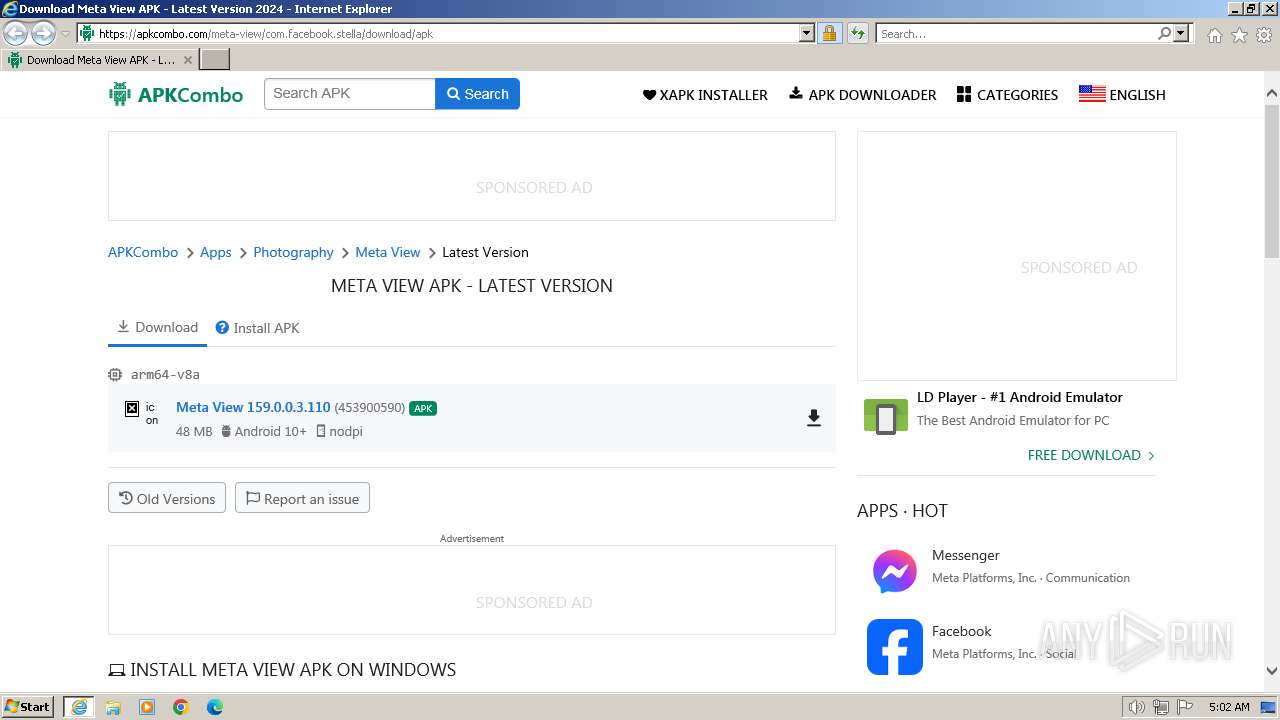This screenshot has height=720, width=1280.
Task: Open the search provider dropdown arrow
Action: click(1181, 33)
